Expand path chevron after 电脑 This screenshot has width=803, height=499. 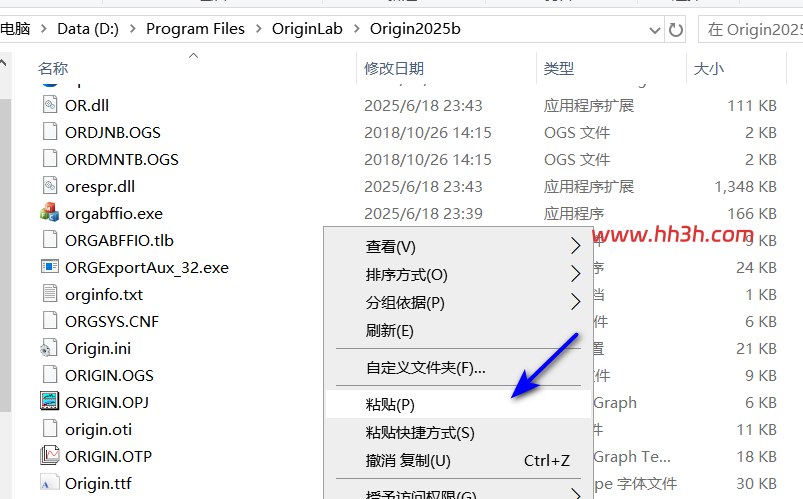44,29
